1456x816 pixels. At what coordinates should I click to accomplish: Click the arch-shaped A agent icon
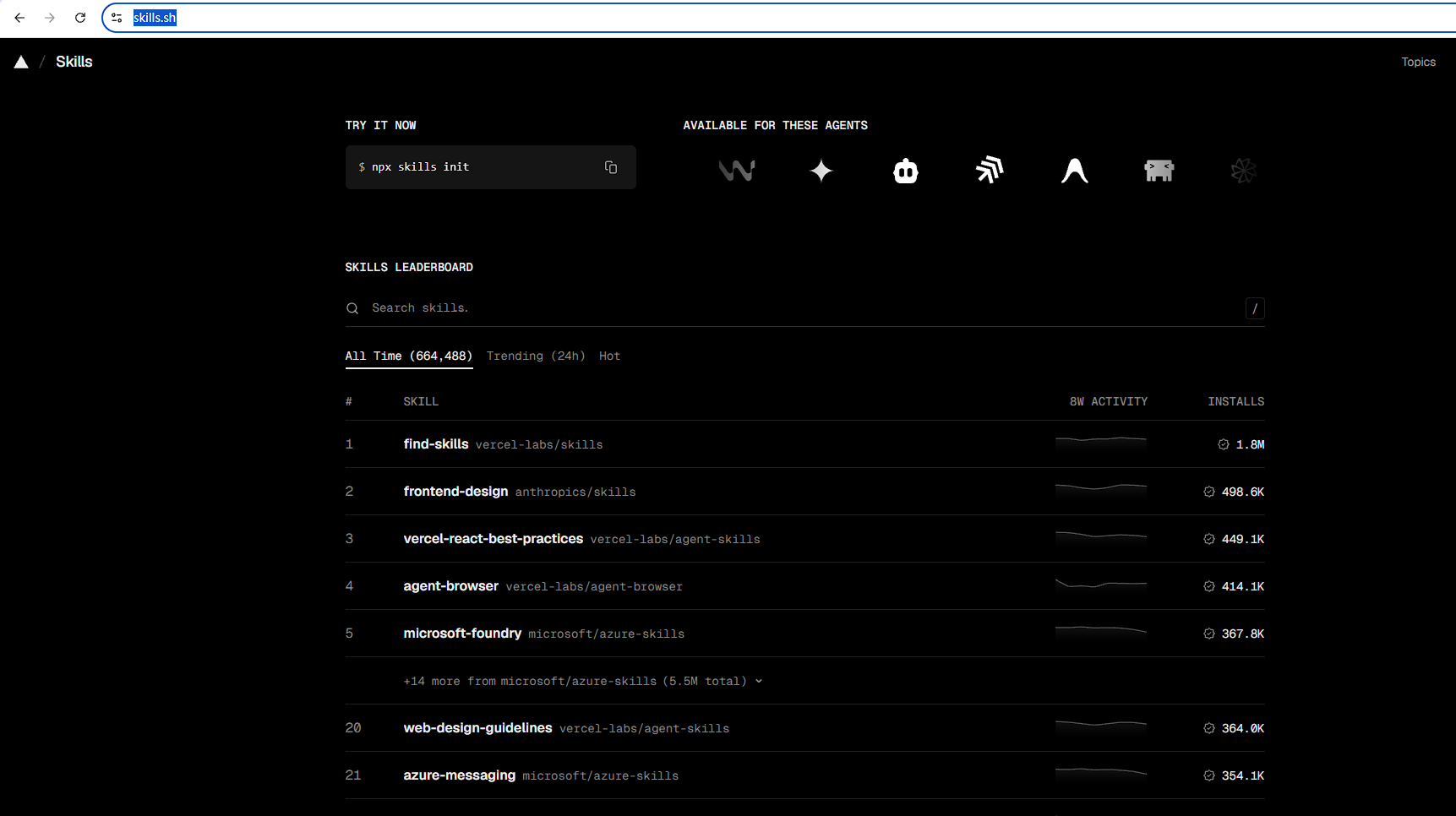point(1075,171)
